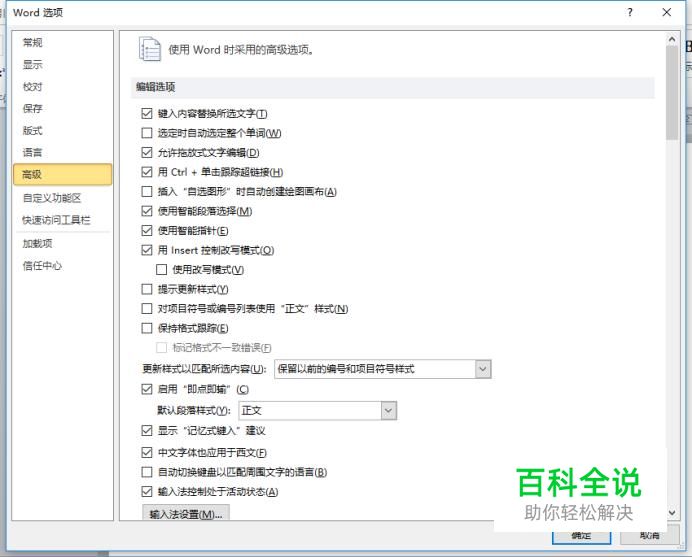Toggle 用 Insert 控制改写模式 checkbox

[147, 250]
